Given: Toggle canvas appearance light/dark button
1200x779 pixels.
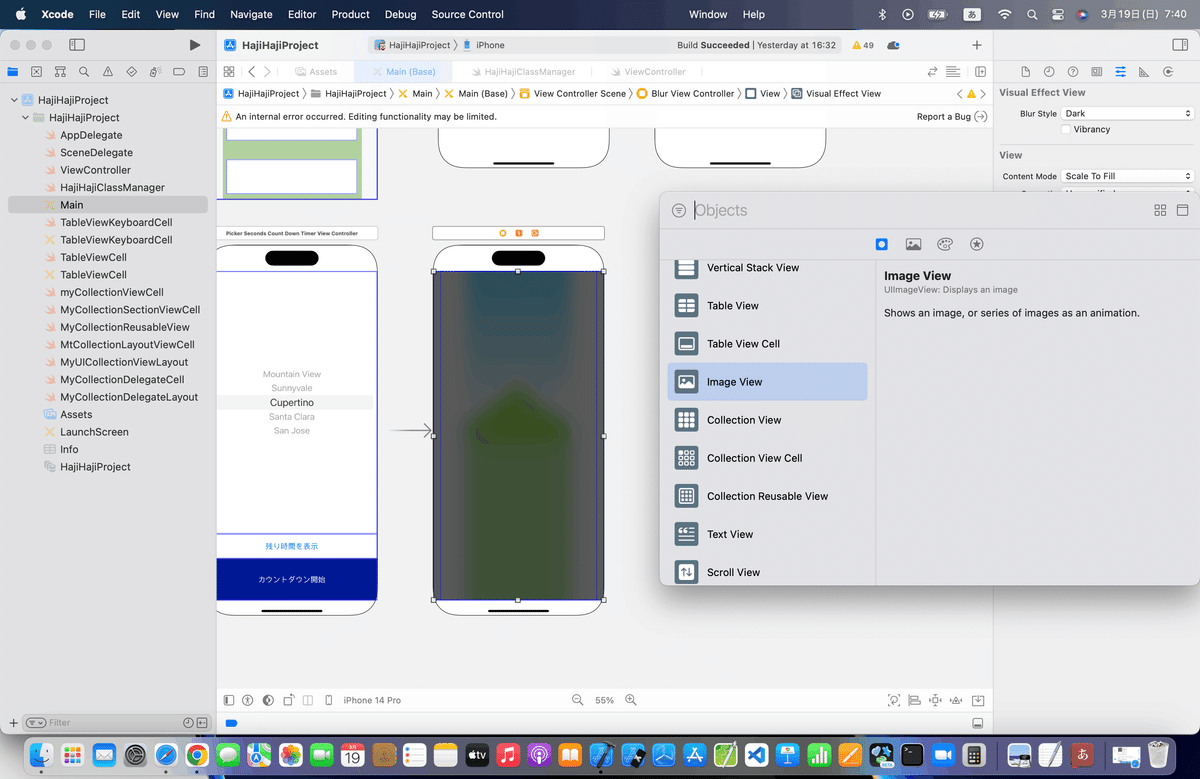Looking at the screenshot, I should tap(268, 700).
